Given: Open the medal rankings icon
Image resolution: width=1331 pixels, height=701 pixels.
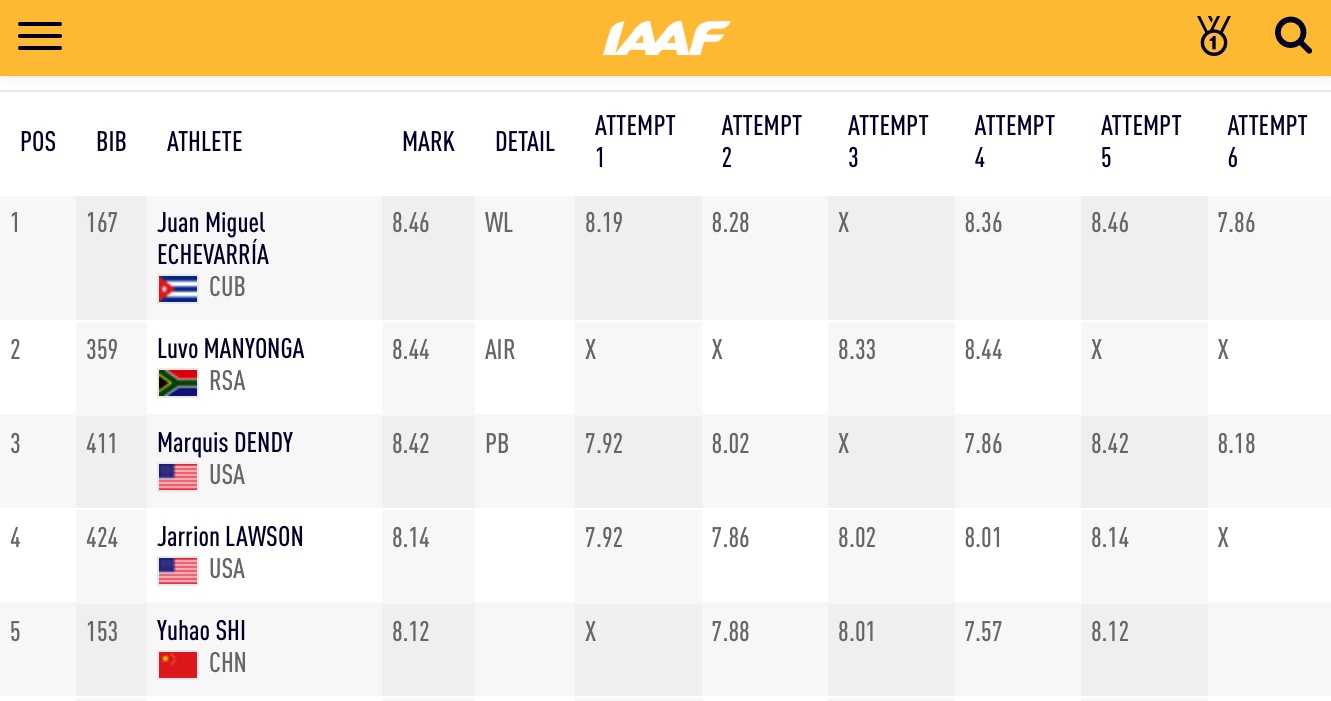Looking at the screenshot, I should (x=1213, y=37).
